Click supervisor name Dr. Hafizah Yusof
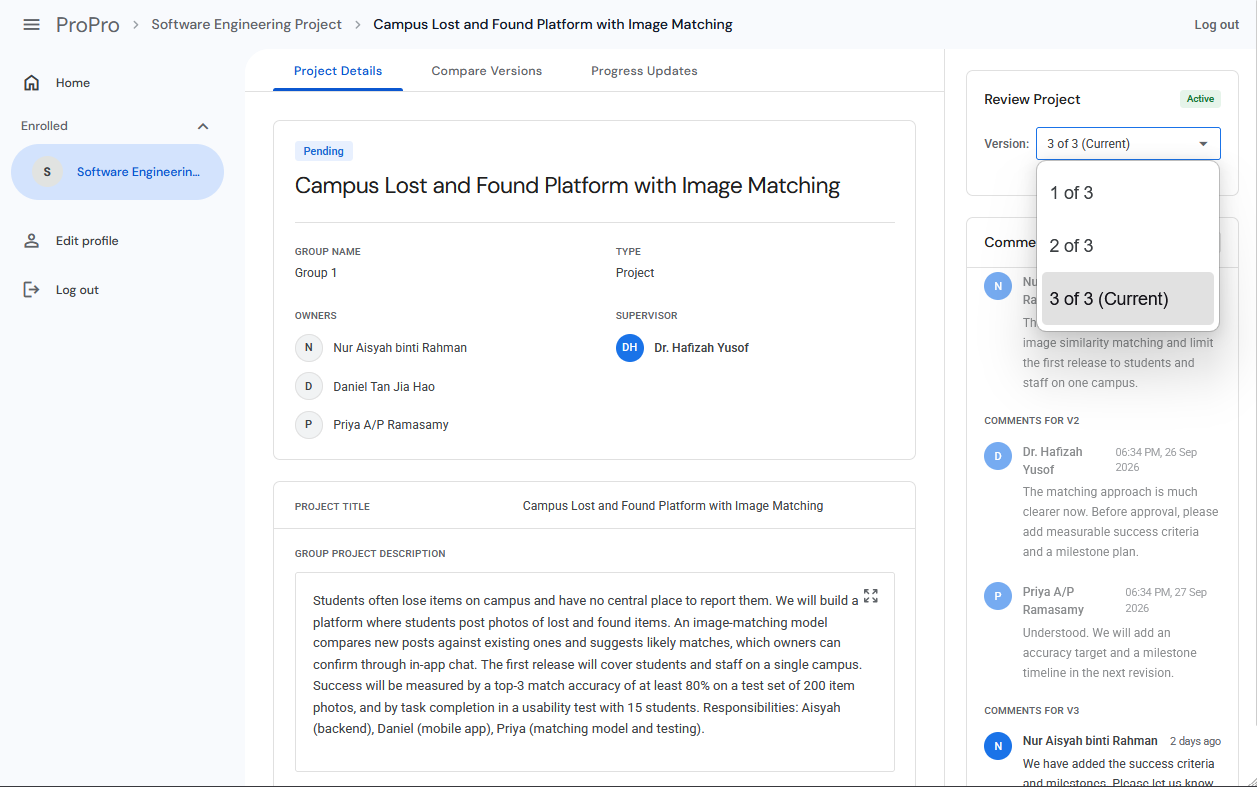The image size is (1257, 787). coord(701,348)
